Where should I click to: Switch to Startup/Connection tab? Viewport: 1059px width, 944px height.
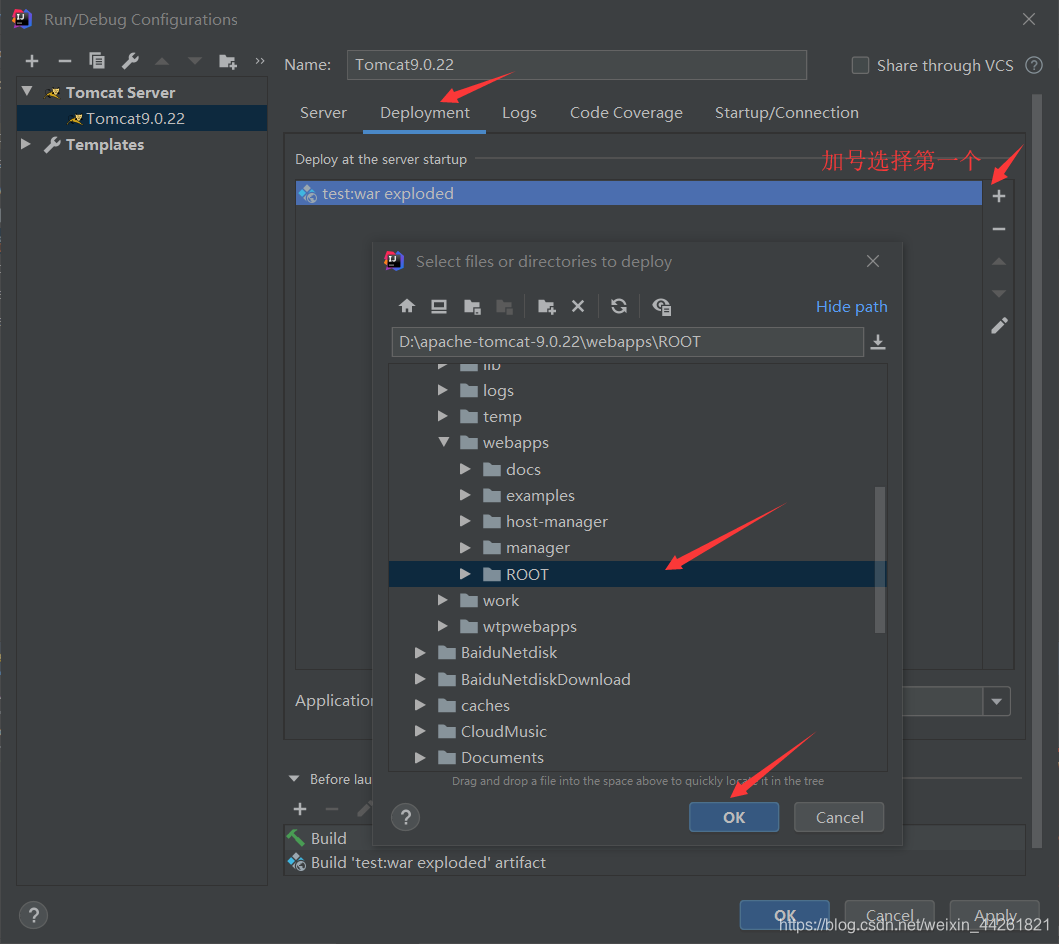point(787,113)
